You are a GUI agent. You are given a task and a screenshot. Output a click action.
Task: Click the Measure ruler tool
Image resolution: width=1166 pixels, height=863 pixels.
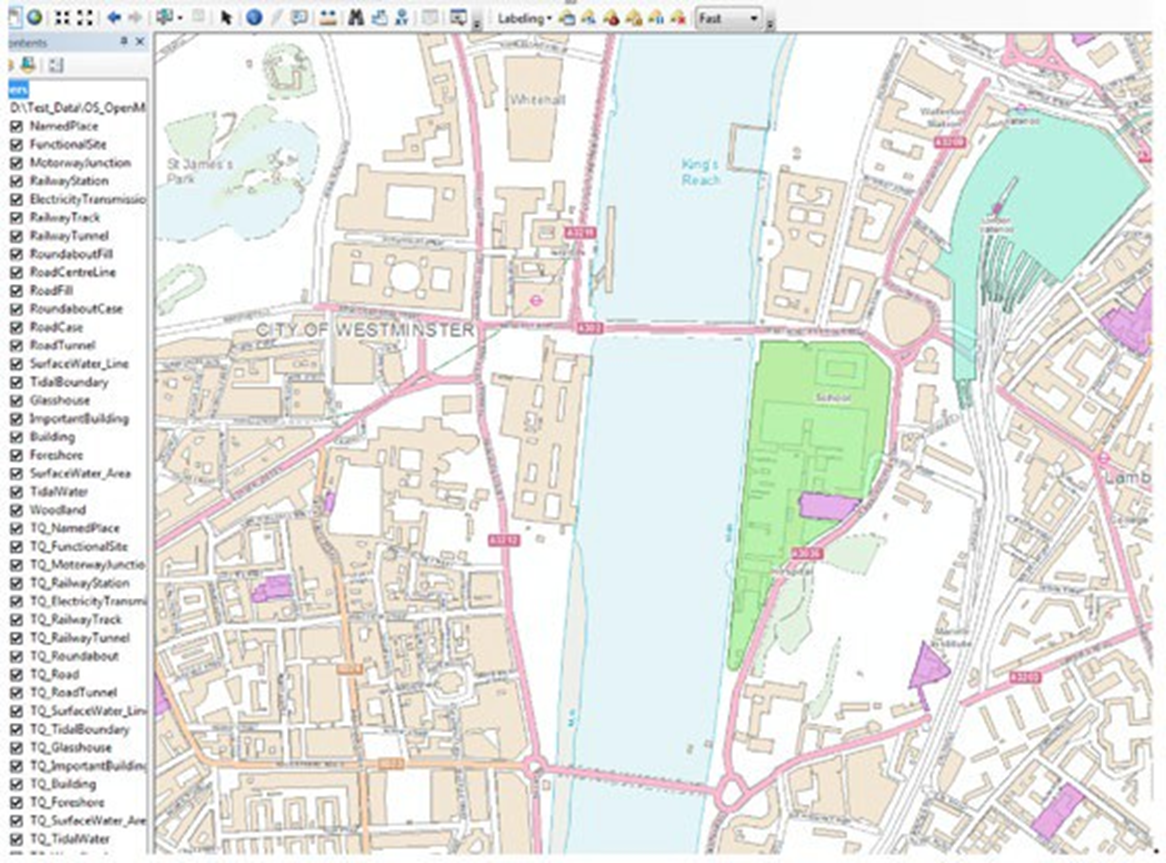(327, 18)
